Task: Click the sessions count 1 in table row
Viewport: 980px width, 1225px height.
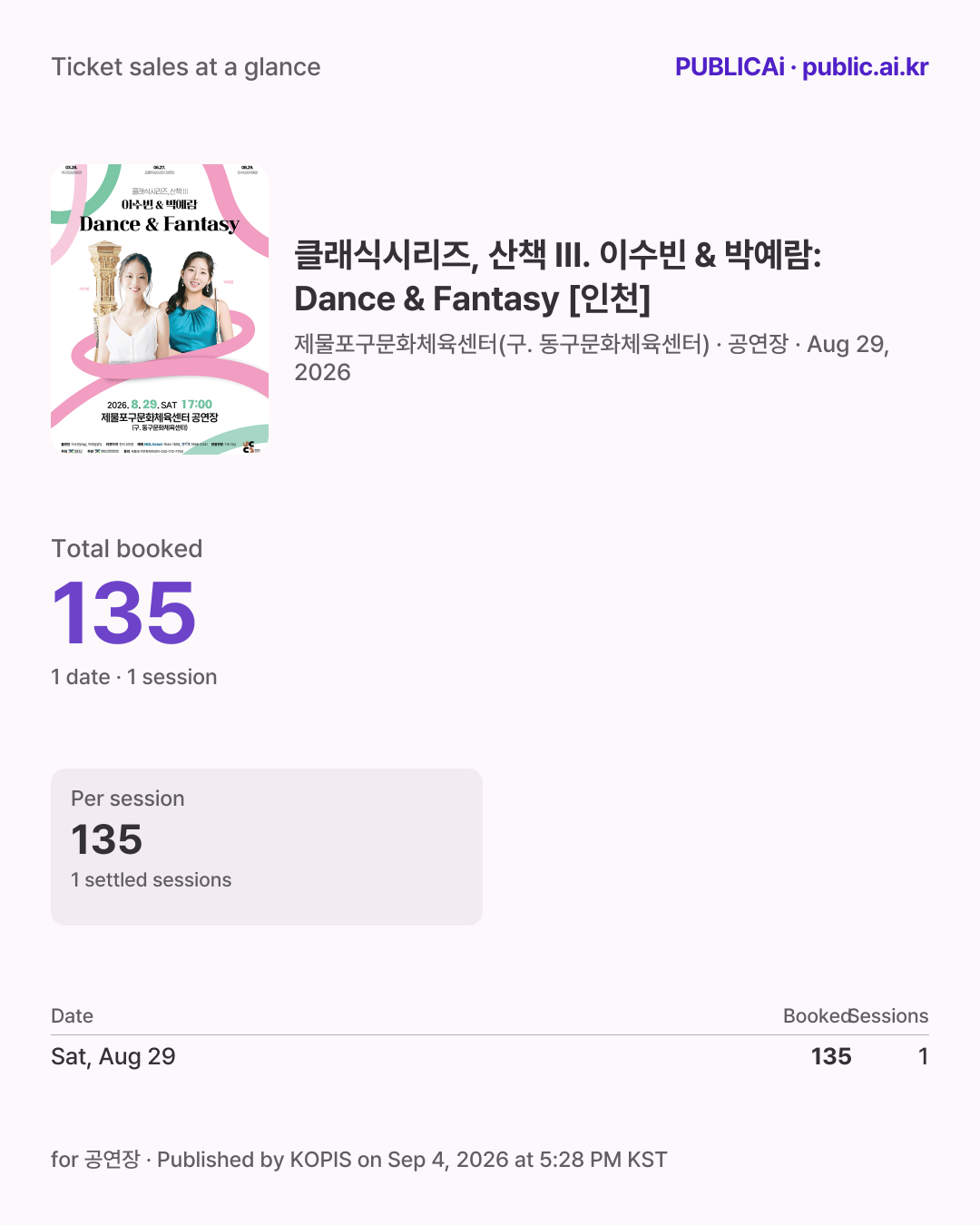Action: click(923, 1056)
